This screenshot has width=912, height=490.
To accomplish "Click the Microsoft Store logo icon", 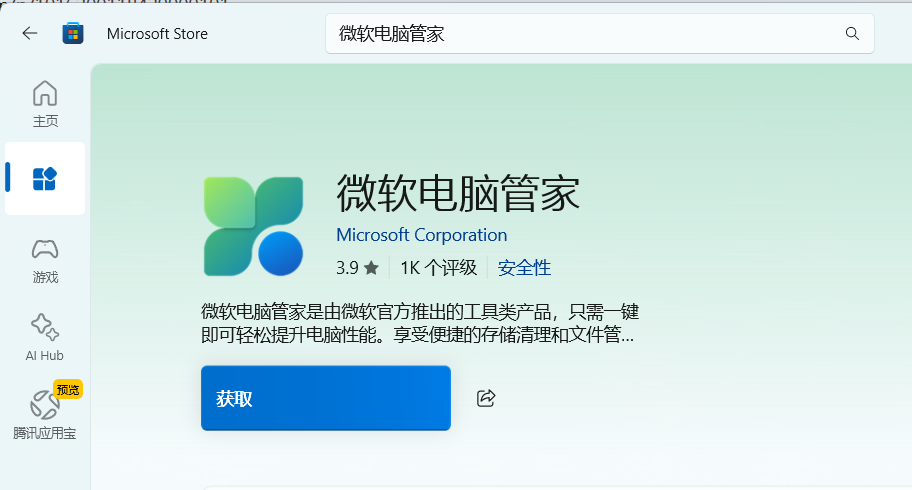I will [73, 33].
